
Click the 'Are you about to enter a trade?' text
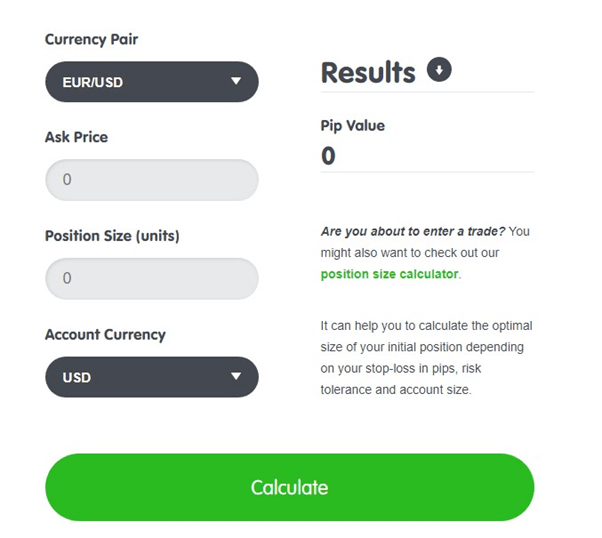[413, 231]
